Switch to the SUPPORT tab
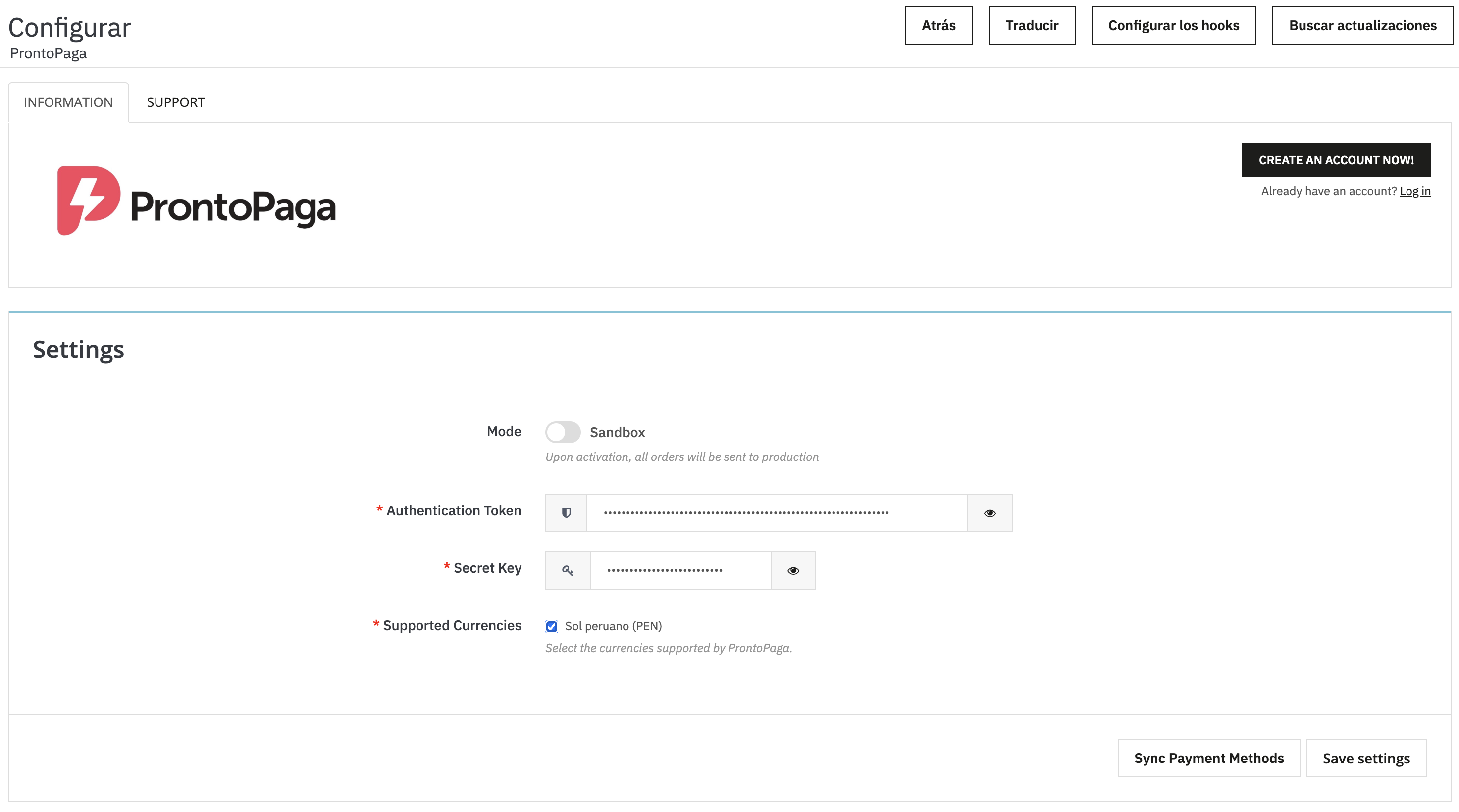 [176, 102]
